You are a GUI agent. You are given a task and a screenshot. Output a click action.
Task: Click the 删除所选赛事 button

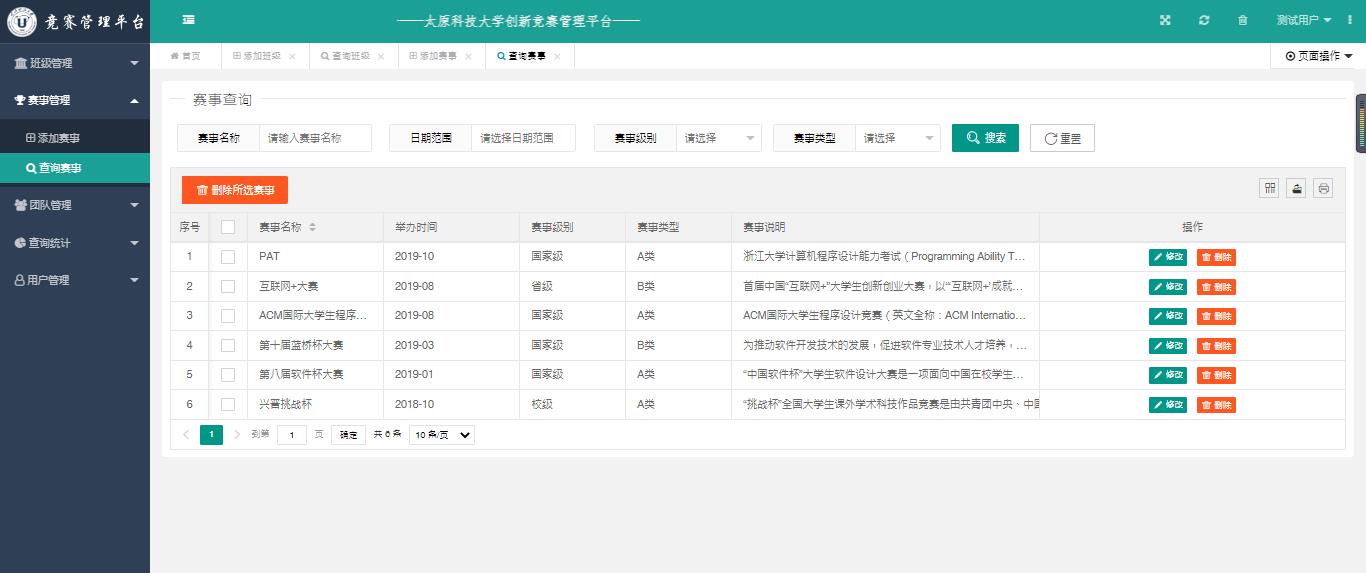click(x=235, y=190)
